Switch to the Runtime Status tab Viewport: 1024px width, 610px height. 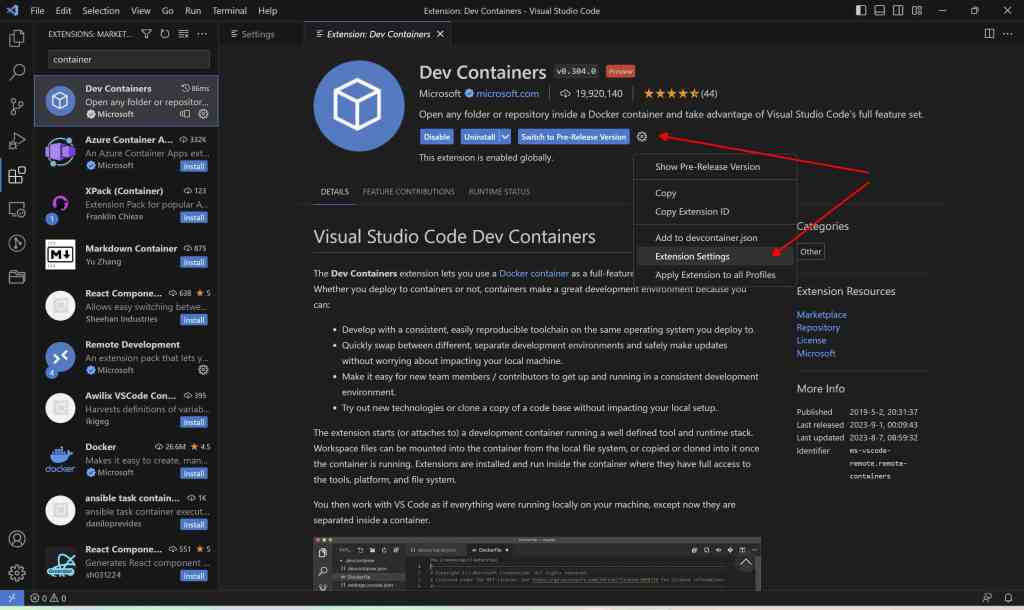499,192
